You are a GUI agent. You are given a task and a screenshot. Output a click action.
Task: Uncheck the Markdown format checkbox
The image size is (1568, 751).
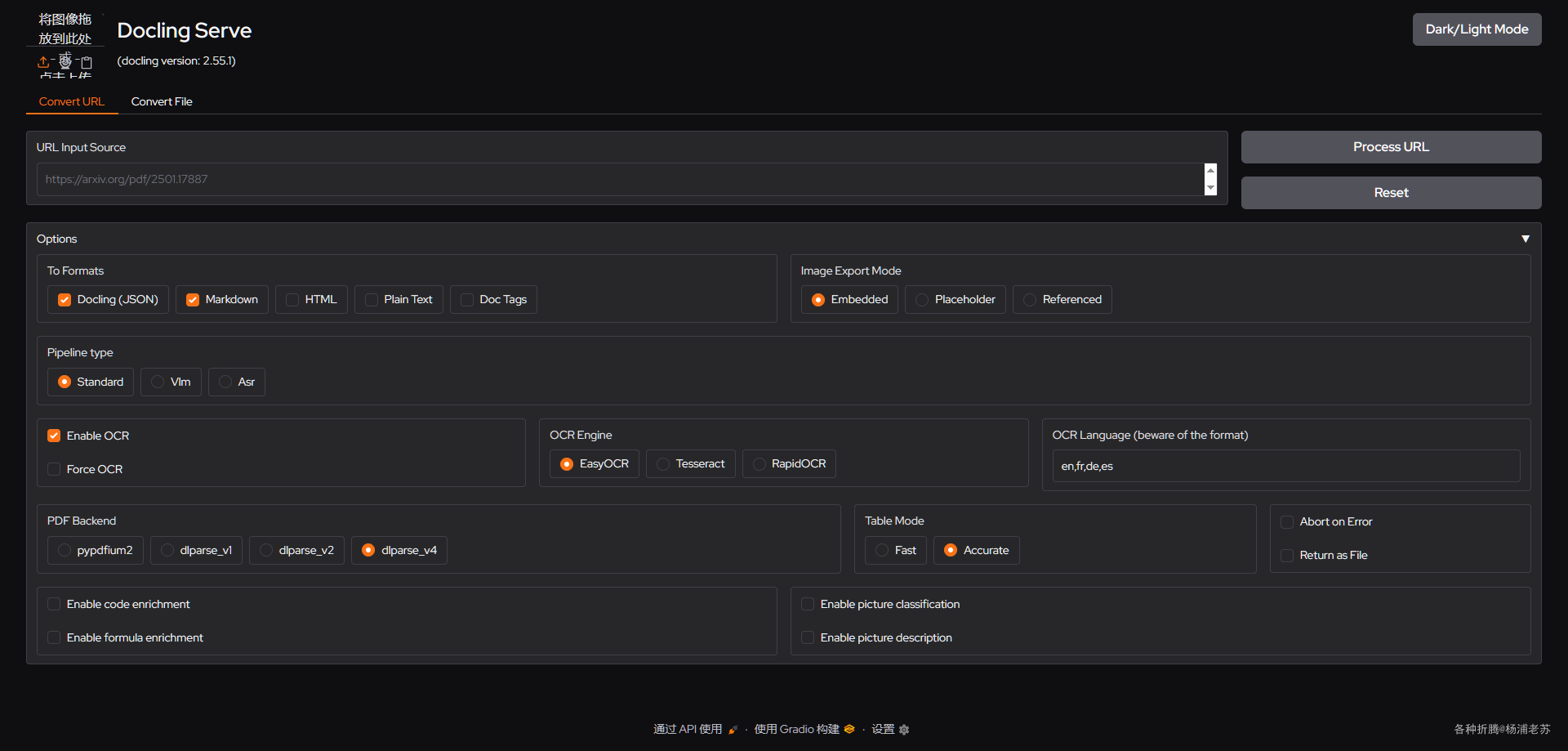click(193, 300)
